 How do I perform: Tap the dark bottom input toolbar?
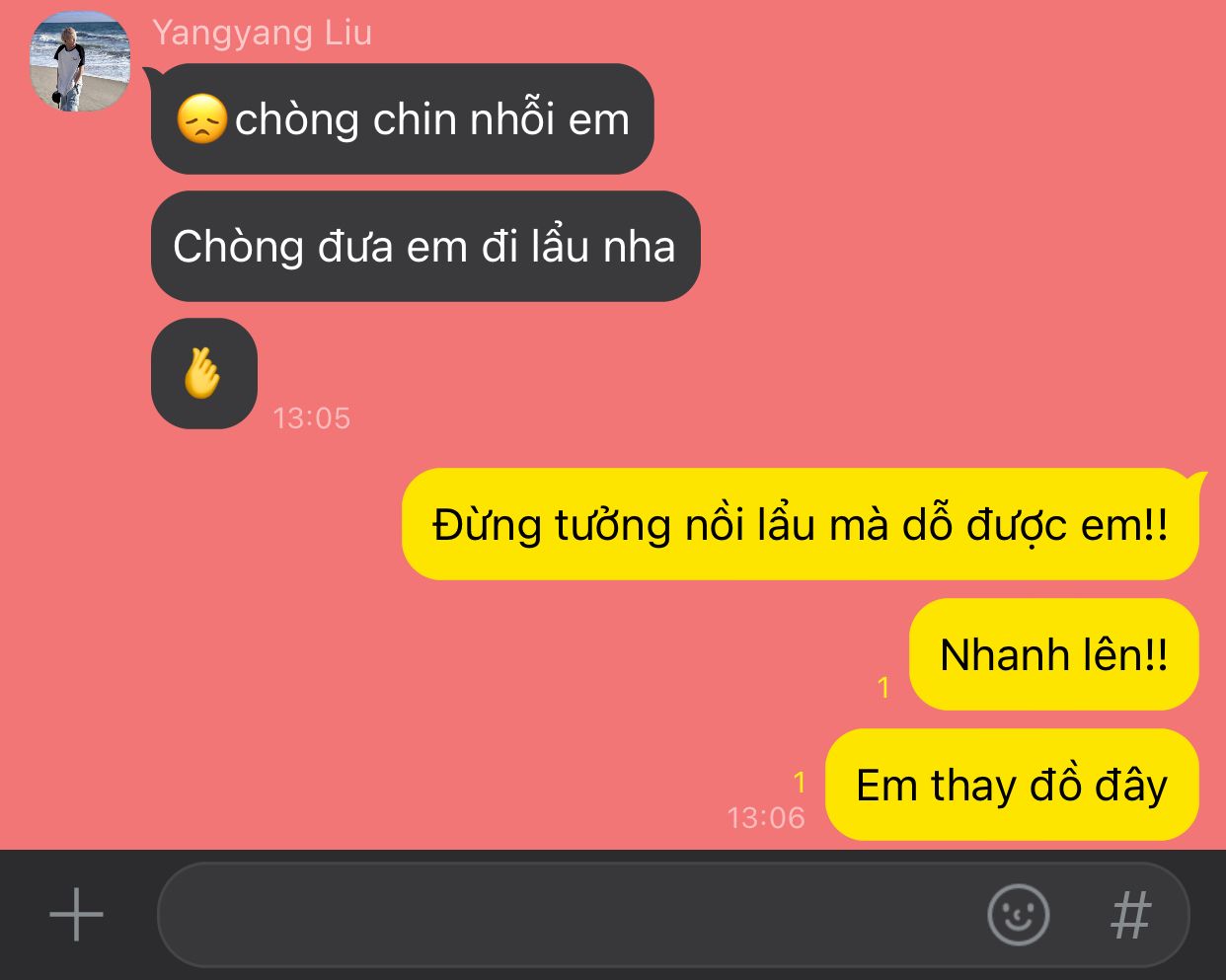tap(613, 915)
